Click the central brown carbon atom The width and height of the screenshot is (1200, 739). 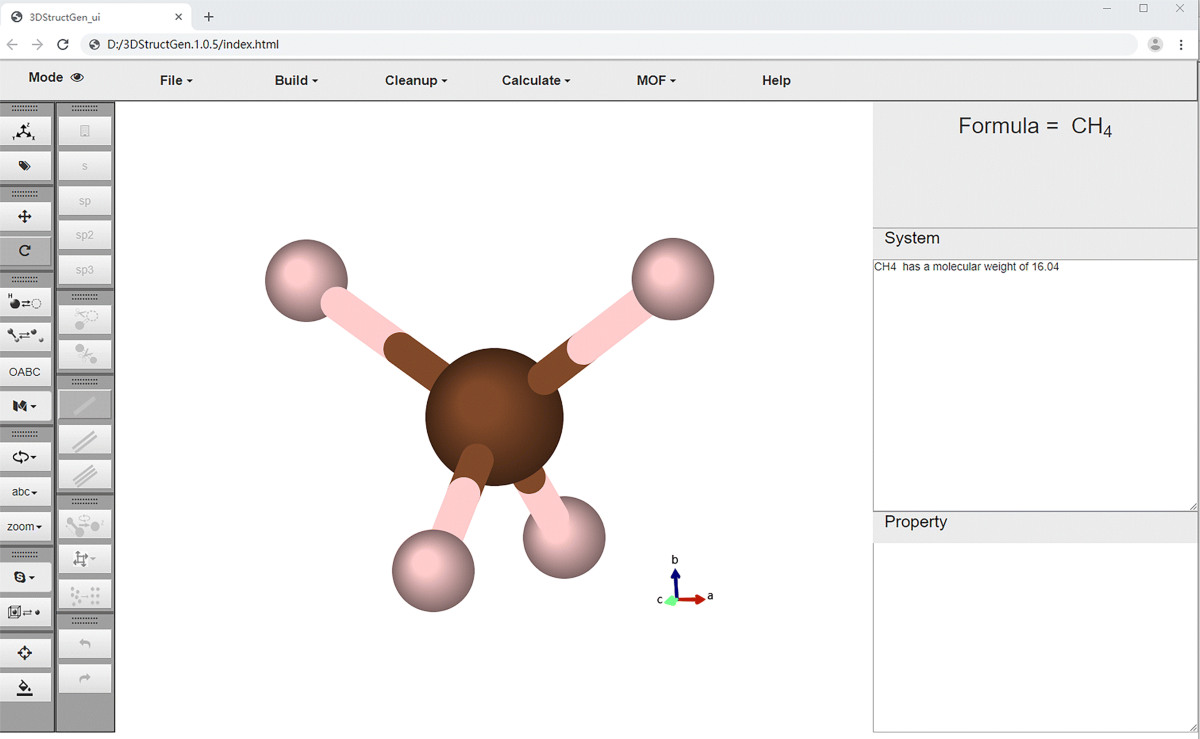coord(494,416)
